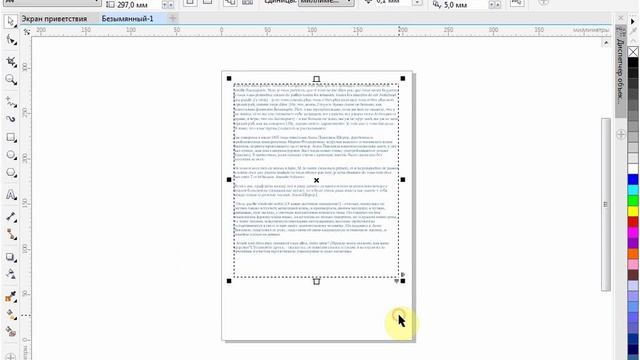Select the Ellipse tool
Viewport: 640px width, 360px height.
11,155
